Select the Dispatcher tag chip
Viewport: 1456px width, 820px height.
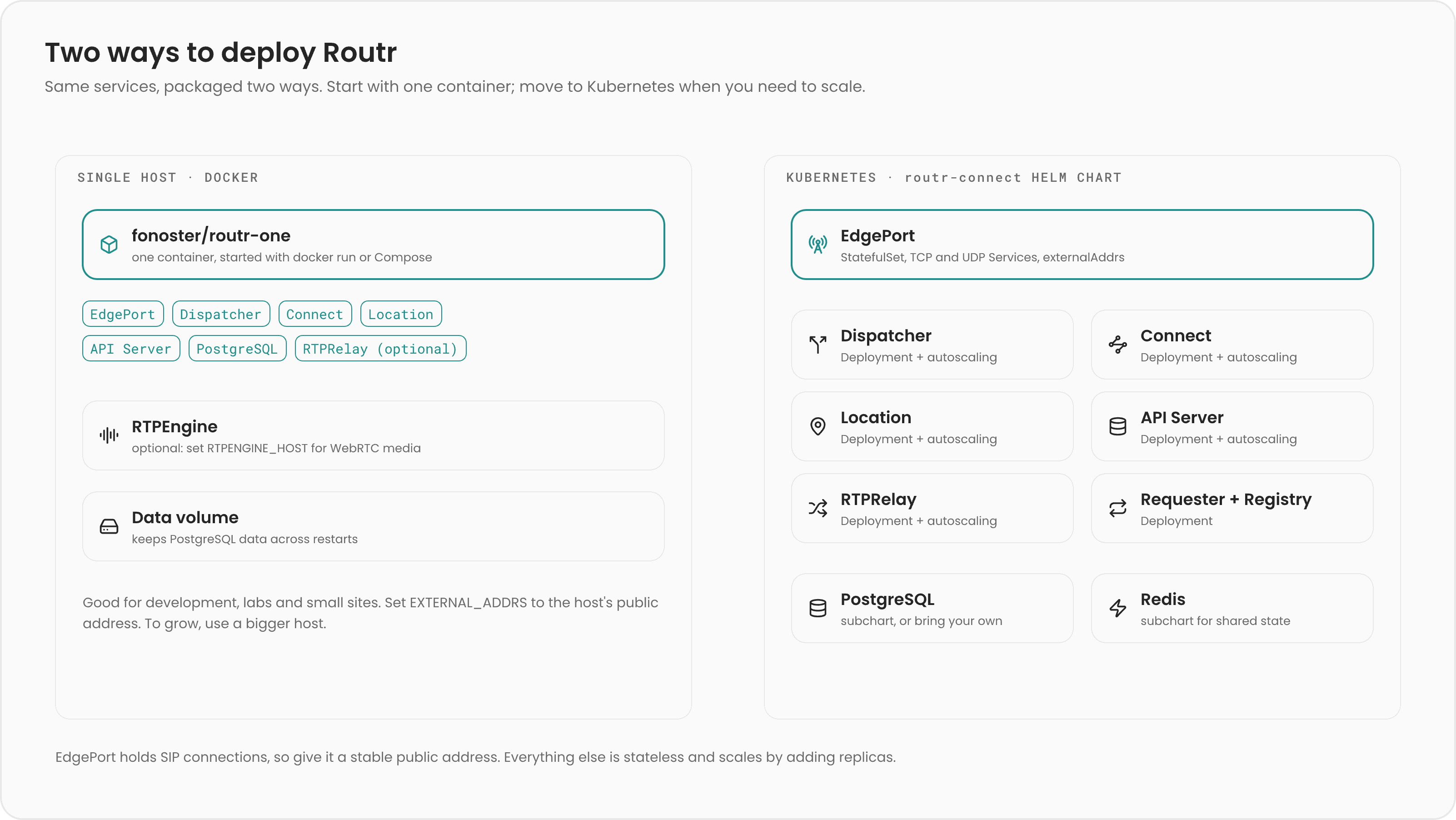[221, 314]
